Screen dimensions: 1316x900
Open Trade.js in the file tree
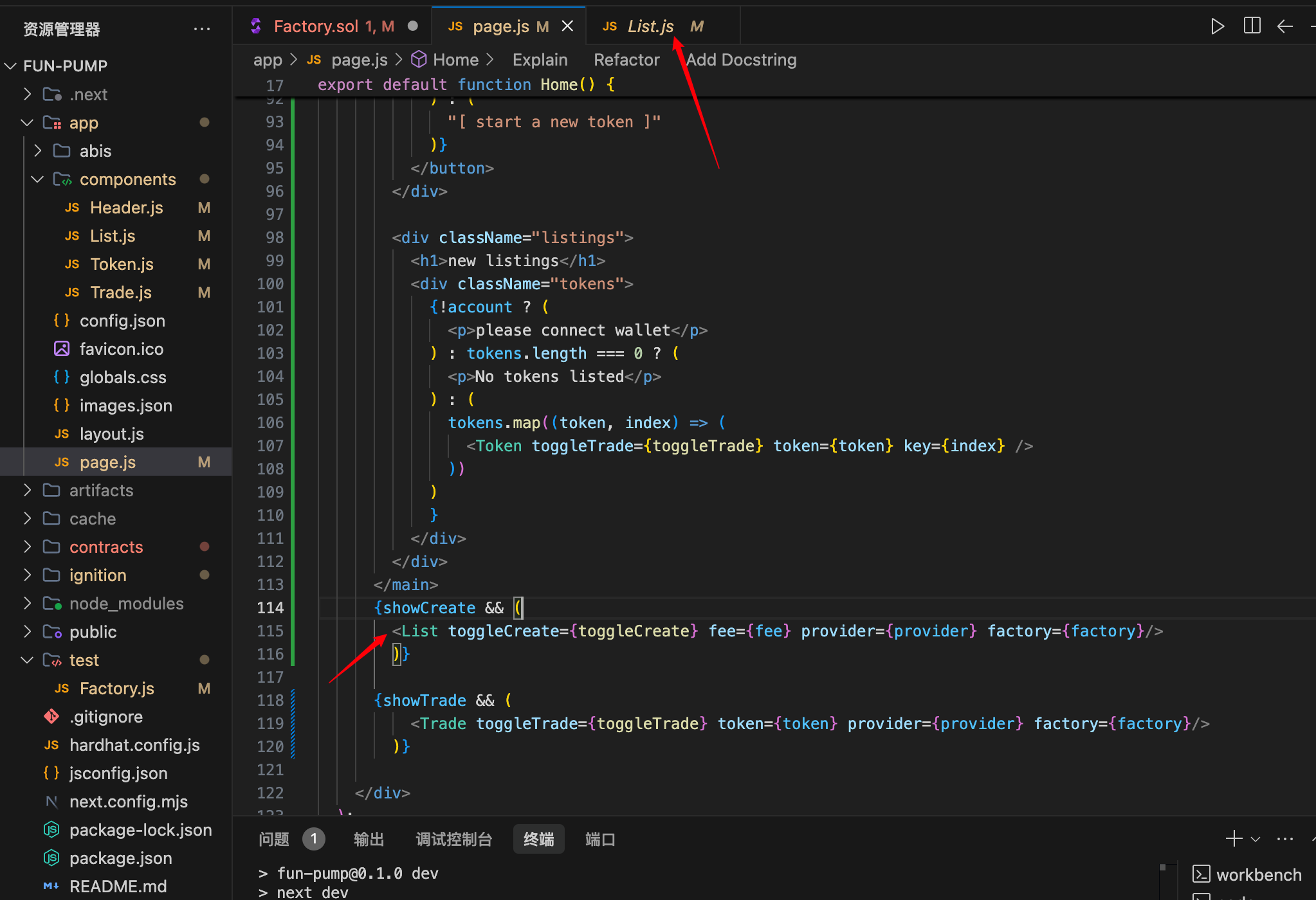pos(116,292)
